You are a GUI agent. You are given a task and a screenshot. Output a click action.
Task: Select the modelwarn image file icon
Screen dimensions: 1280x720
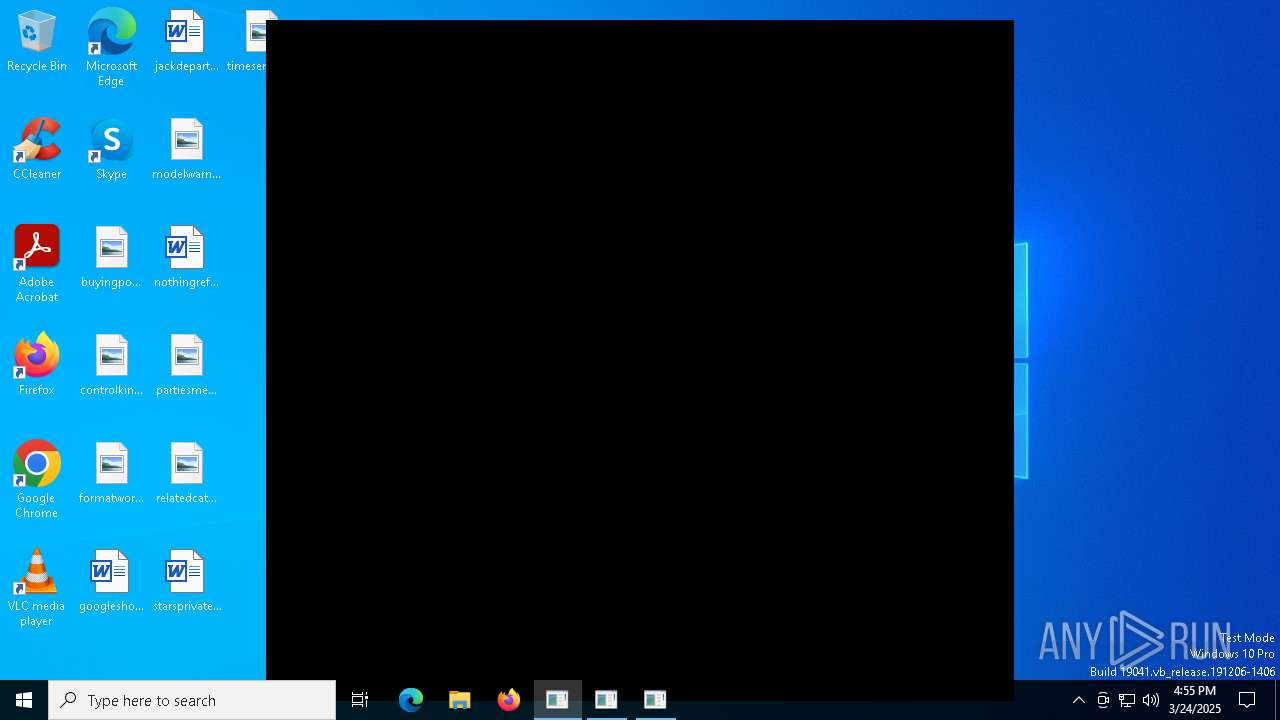pos(186,150)
